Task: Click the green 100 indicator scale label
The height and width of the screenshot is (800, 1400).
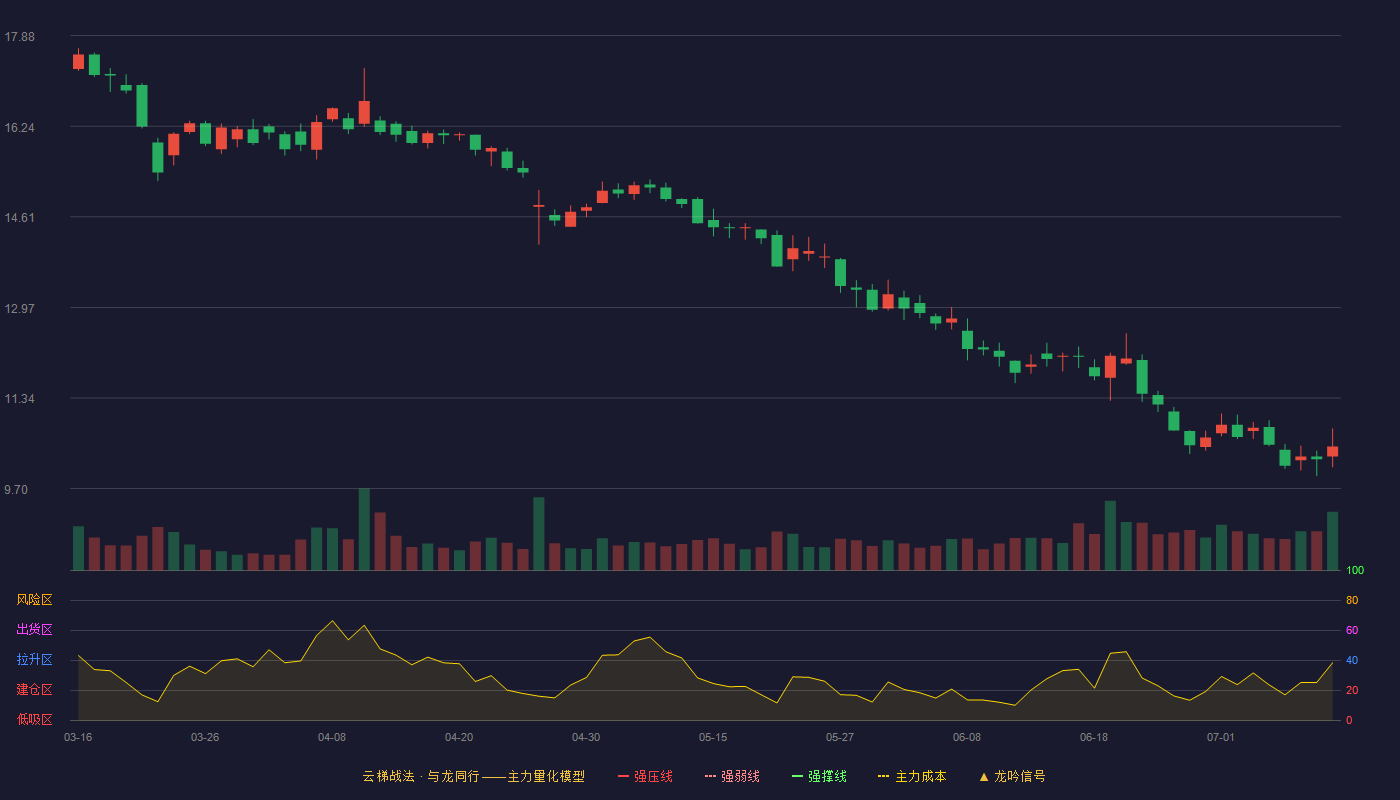Action: click(1355, 571)
